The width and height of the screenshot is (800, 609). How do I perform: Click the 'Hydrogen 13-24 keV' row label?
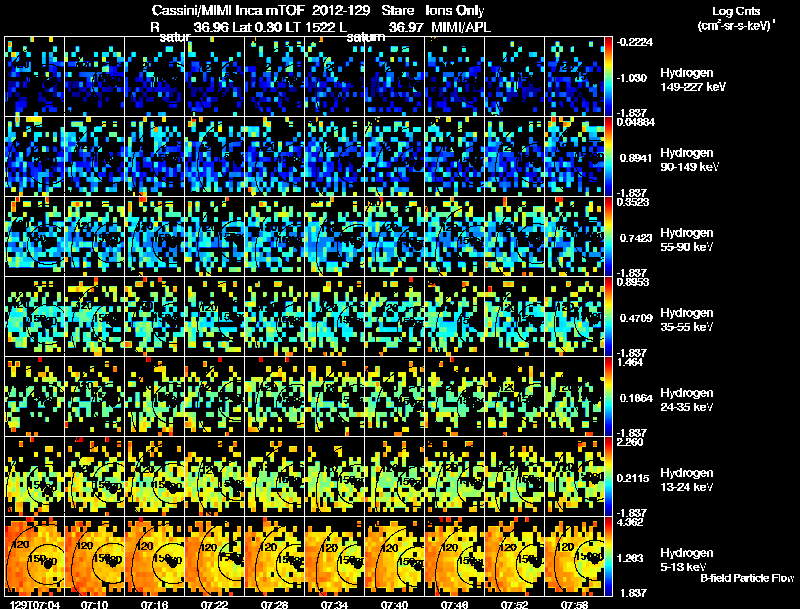[687, 480]
